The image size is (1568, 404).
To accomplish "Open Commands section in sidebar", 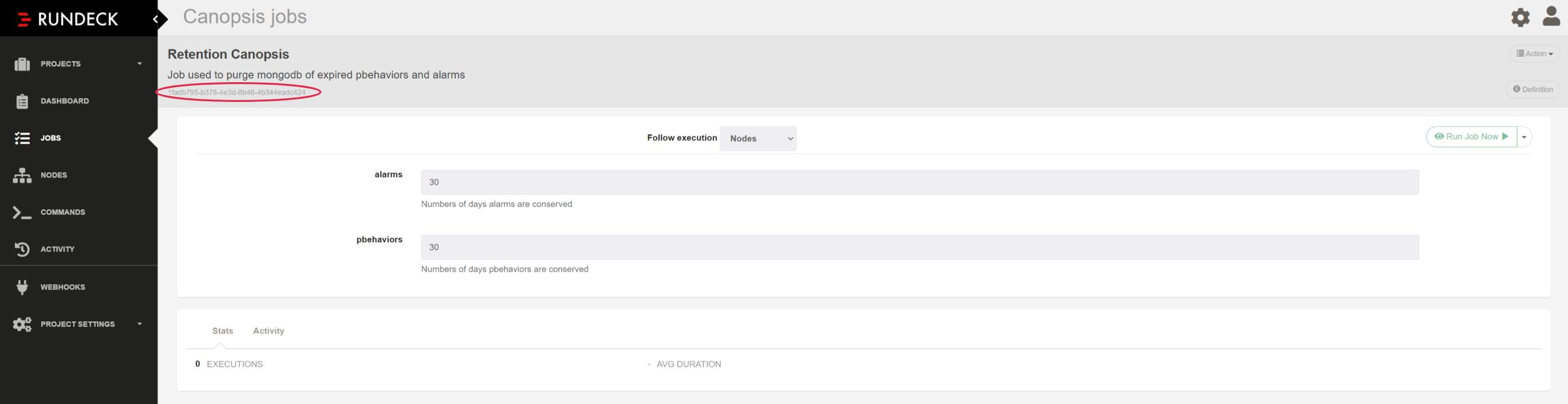I will (x=63, y=212).
